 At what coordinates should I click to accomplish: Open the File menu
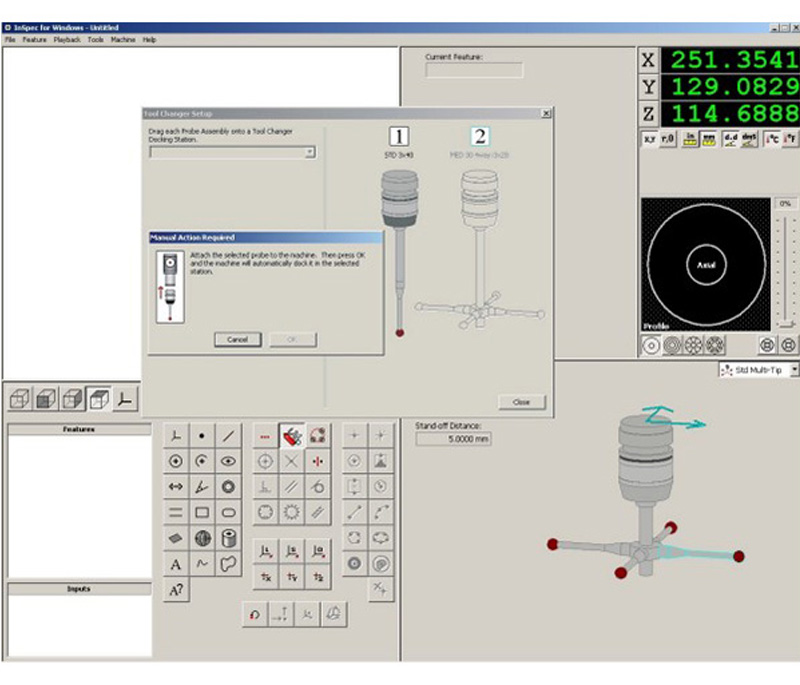tap(10, 39)
